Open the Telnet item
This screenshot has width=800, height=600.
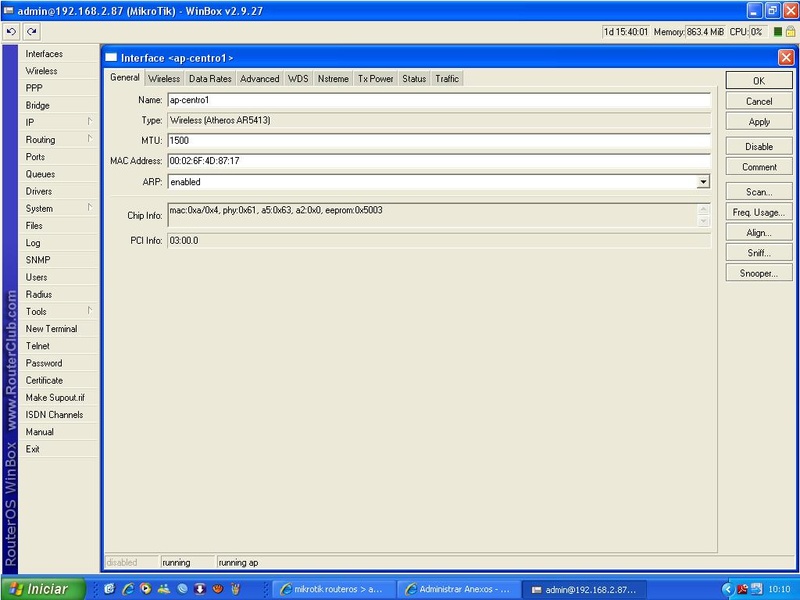(58, 346)
